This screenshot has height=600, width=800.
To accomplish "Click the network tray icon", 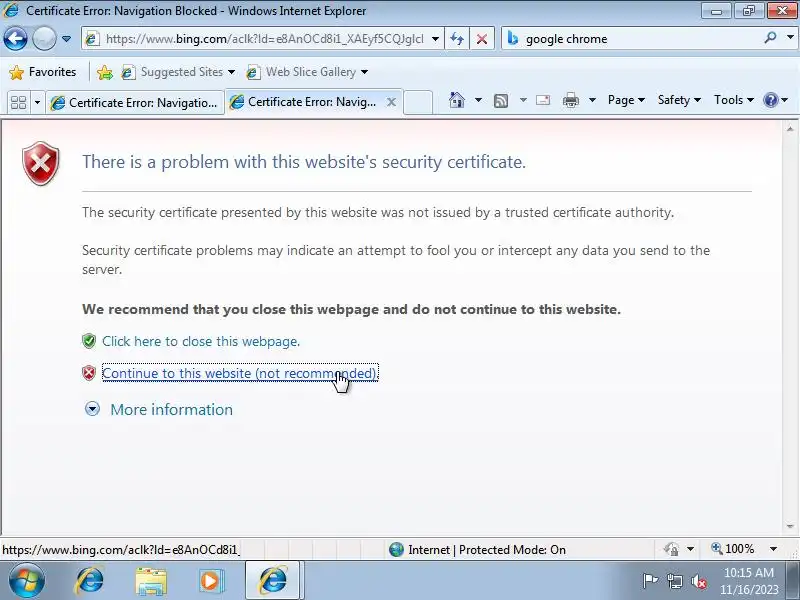I will pos(675,581).
